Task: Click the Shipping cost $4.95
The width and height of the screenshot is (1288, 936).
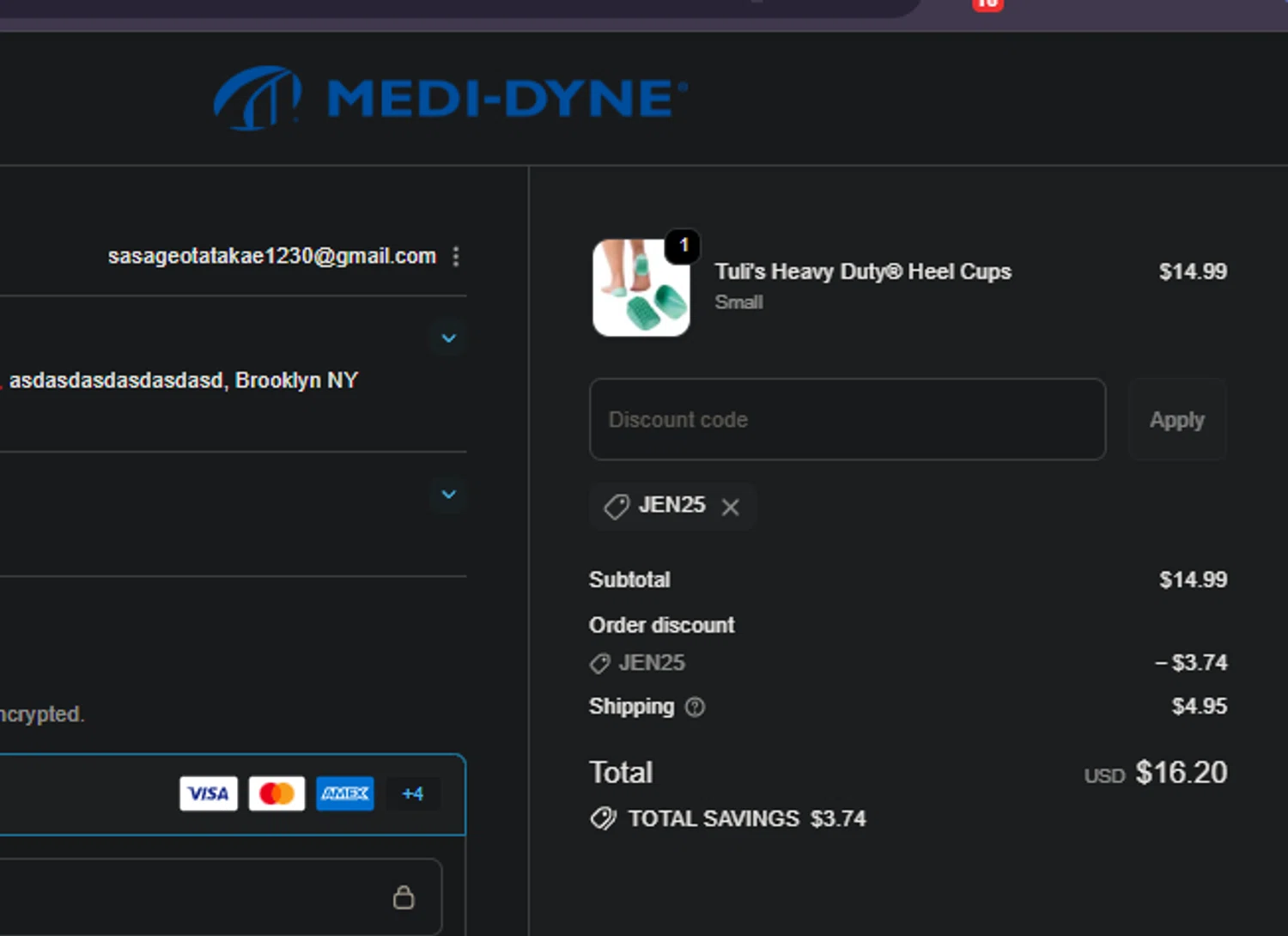Action: [x=1200, y=707]
